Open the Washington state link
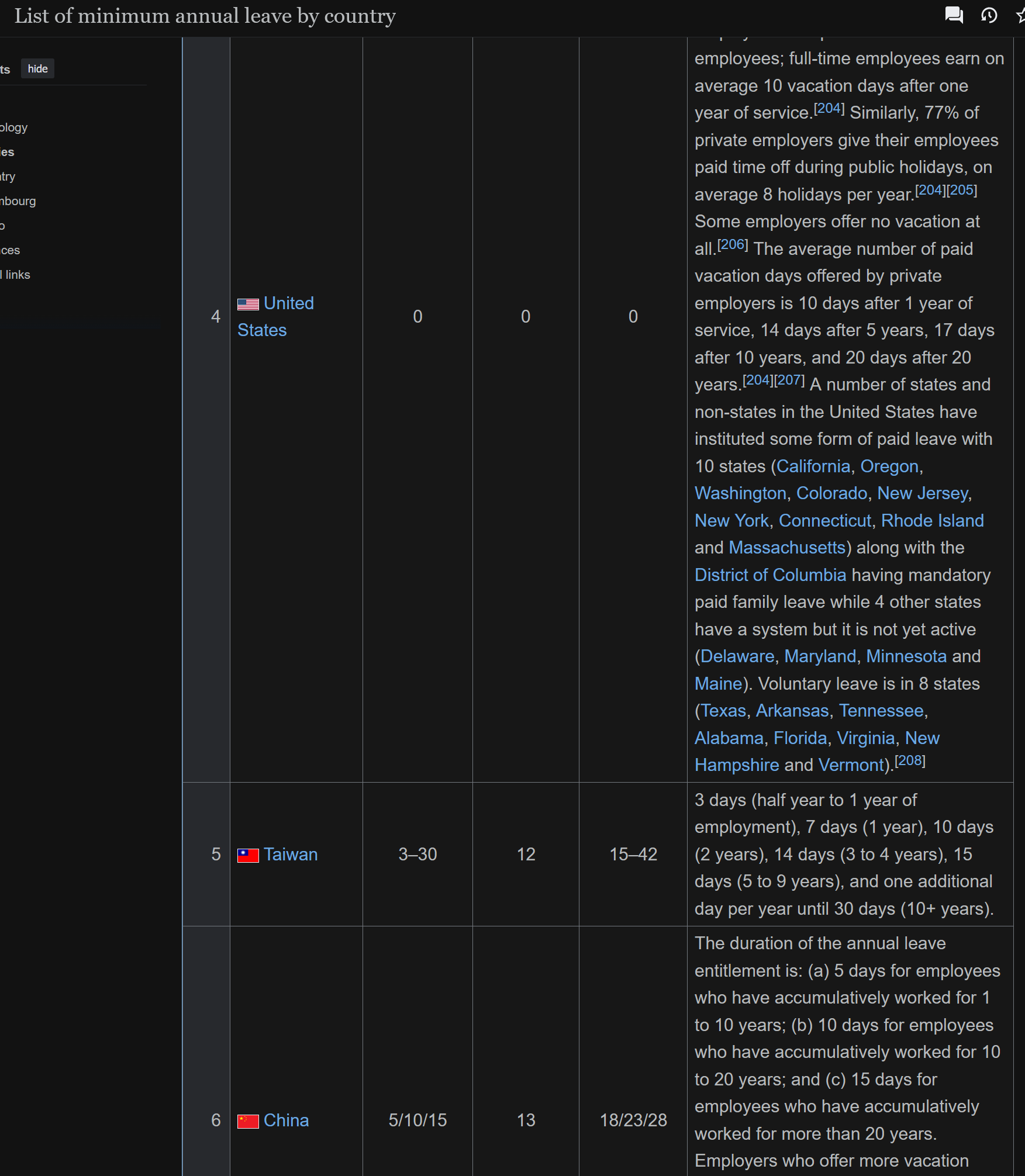Image resolution: width=1025 pixels, height=1176 pixels. point(740,493)
